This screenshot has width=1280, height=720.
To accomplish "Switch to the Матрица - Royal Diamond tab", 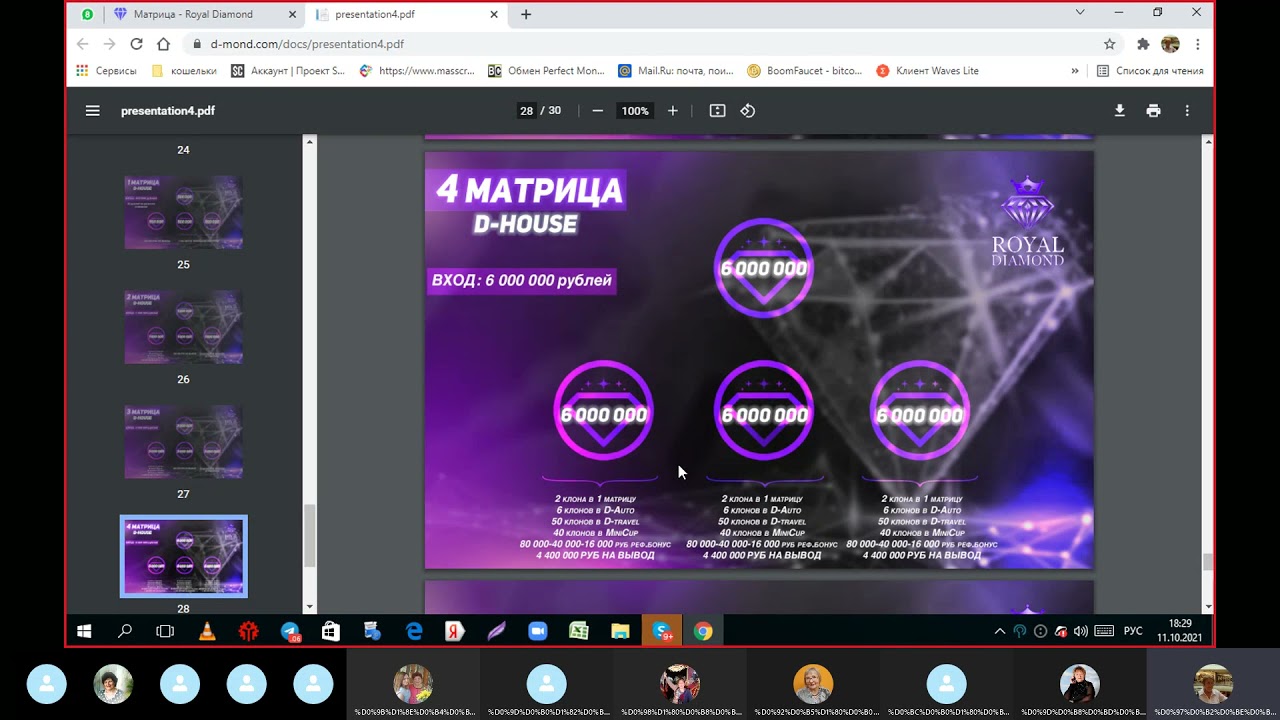I will click(x=203, y=14).
